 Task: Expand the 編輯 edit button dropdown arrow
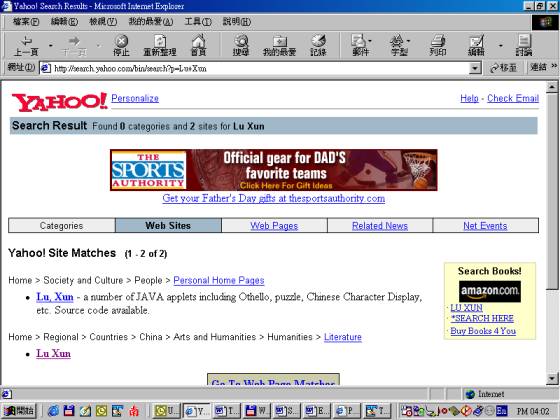[500, 46]
